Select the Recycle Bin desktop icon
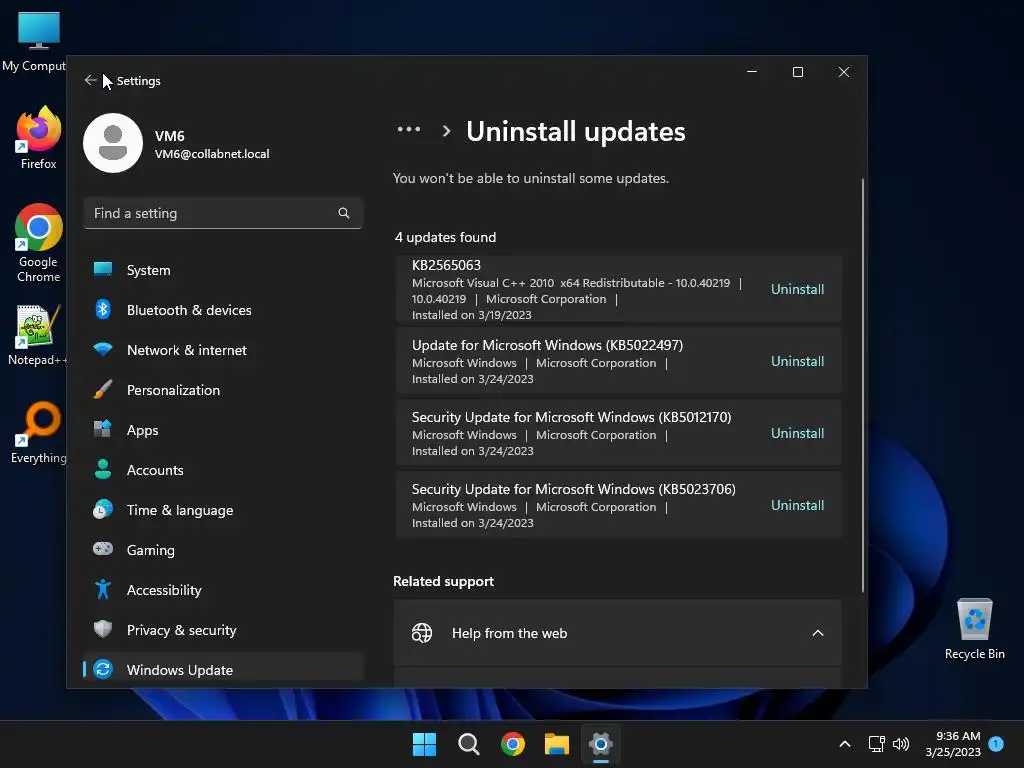The width and height of the screenshot is (1024, 768). [974, 629]
